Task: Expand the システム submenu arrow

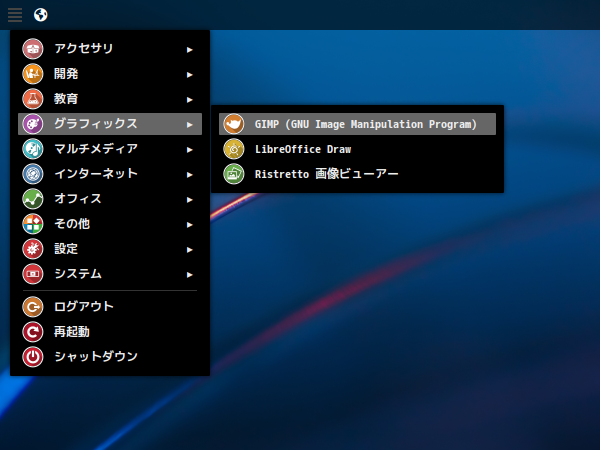Action: 189,275
